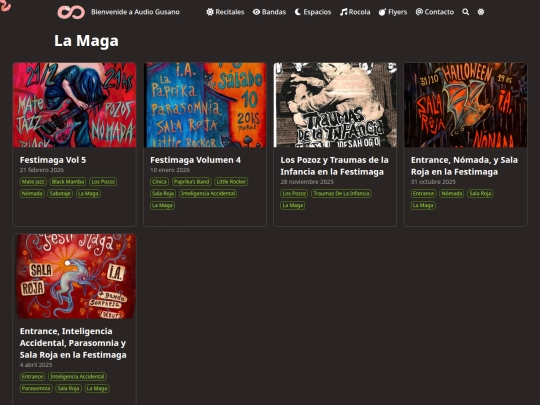Select the Black Mamba tag
This screenshot has height=405, width=540.
point(68,182)
